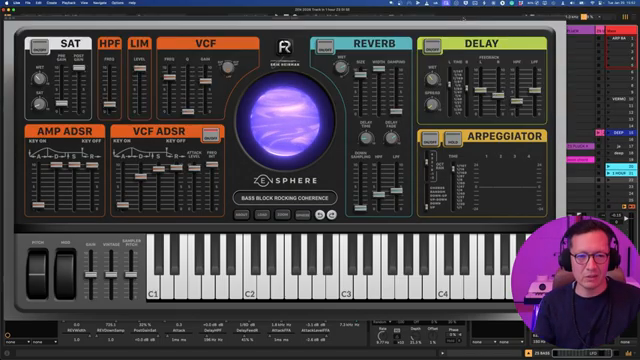The height and width of the screenshot is (360, 640).
Task: Open the Playback menu
Action: (69, 3)
